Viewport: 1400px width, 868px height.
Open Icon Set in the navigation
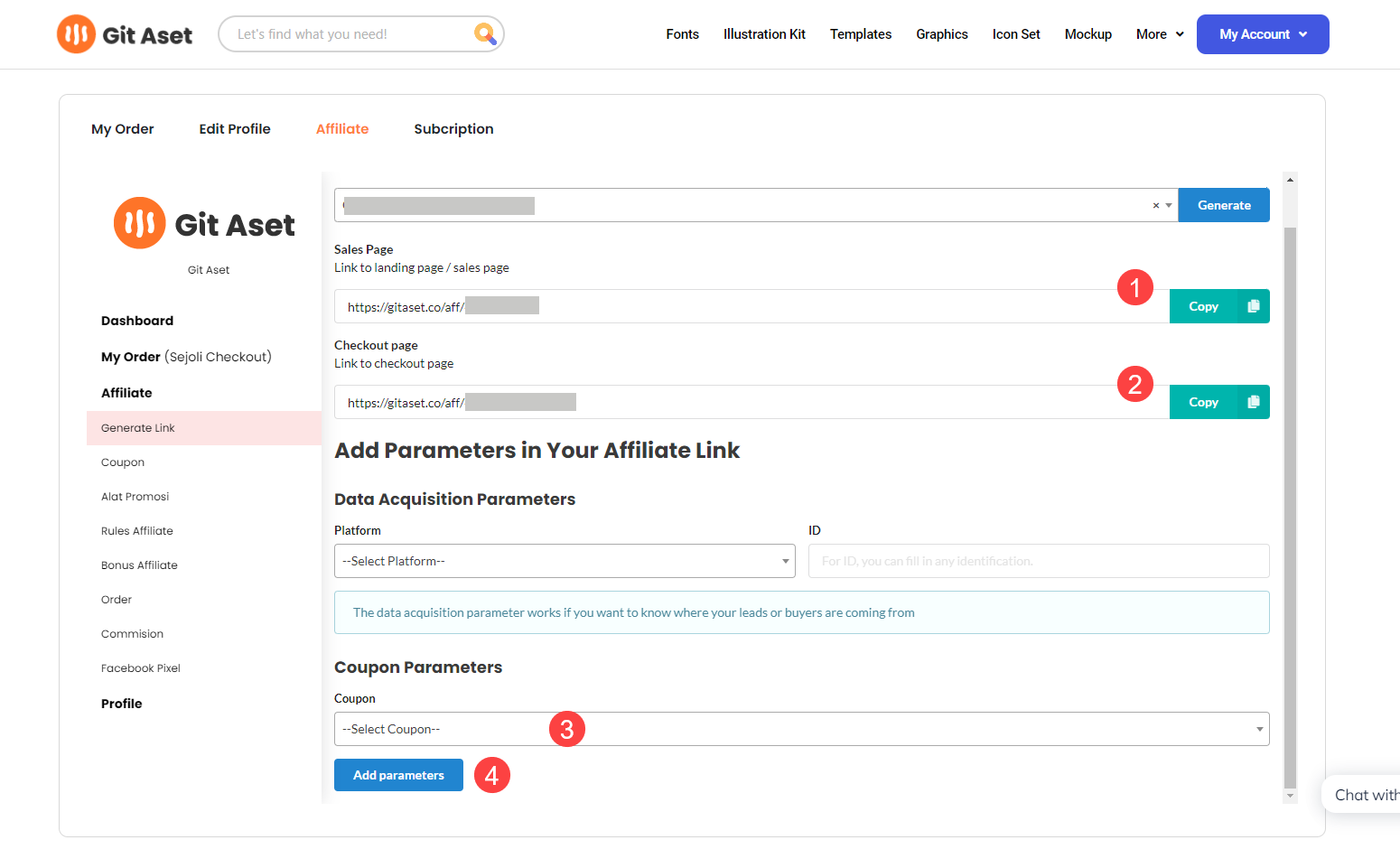[x=1016, y=34]
